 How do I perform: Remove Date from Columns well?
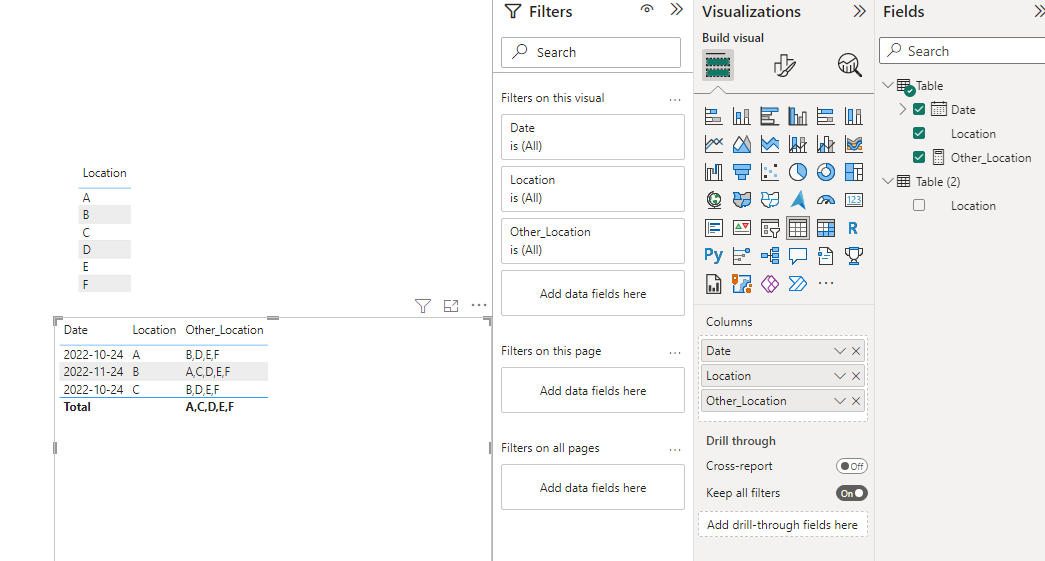coord(856,351)
